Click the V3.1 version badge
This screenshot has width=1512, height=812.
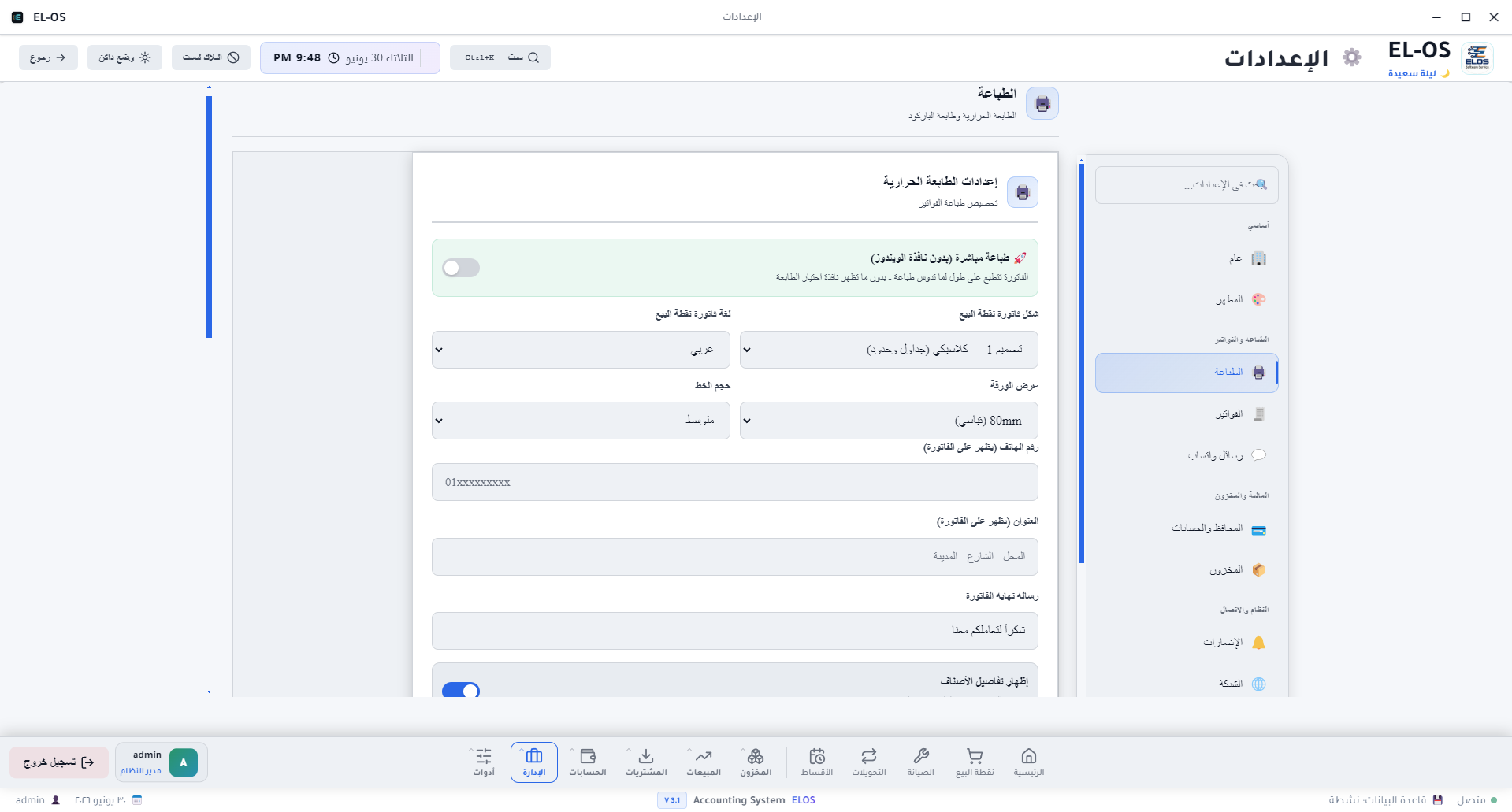pyautogui.click(x=672, y=800)
